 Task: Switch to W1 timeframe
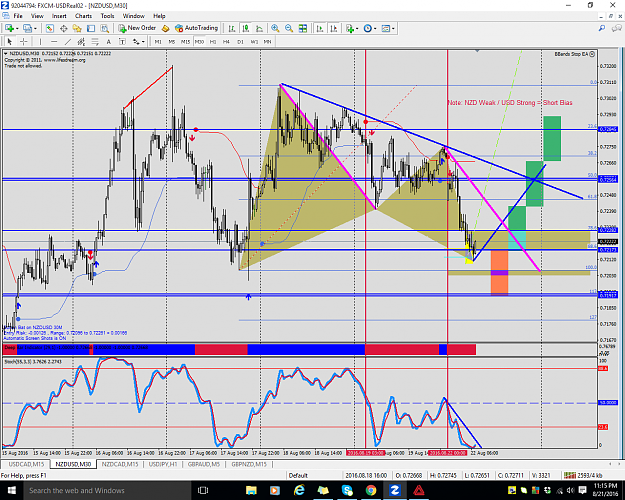[x=254, y=42]
